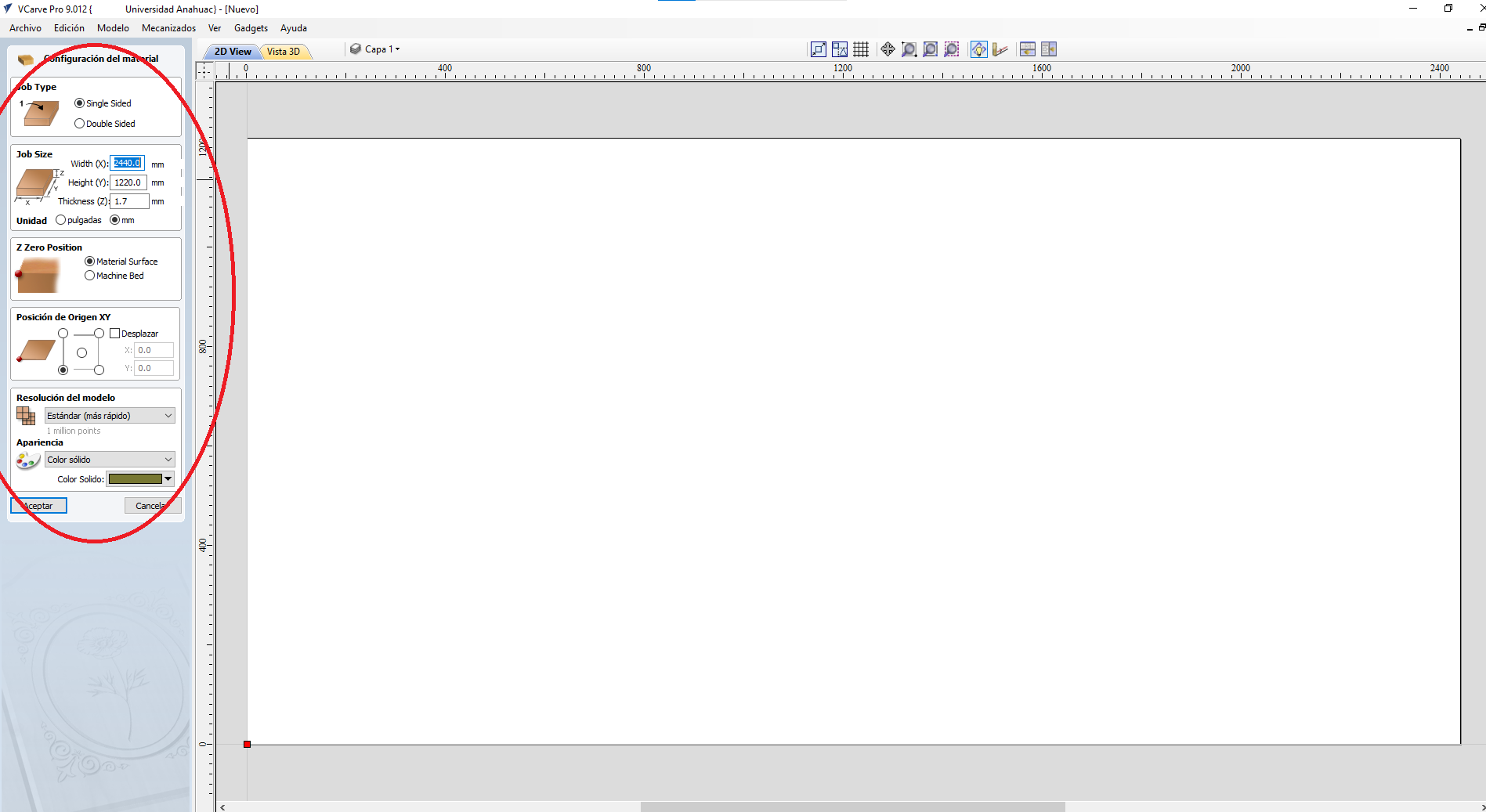Open the Ver menu
The height and width of the screenshot is (812, 1486).
pos(215,28)
